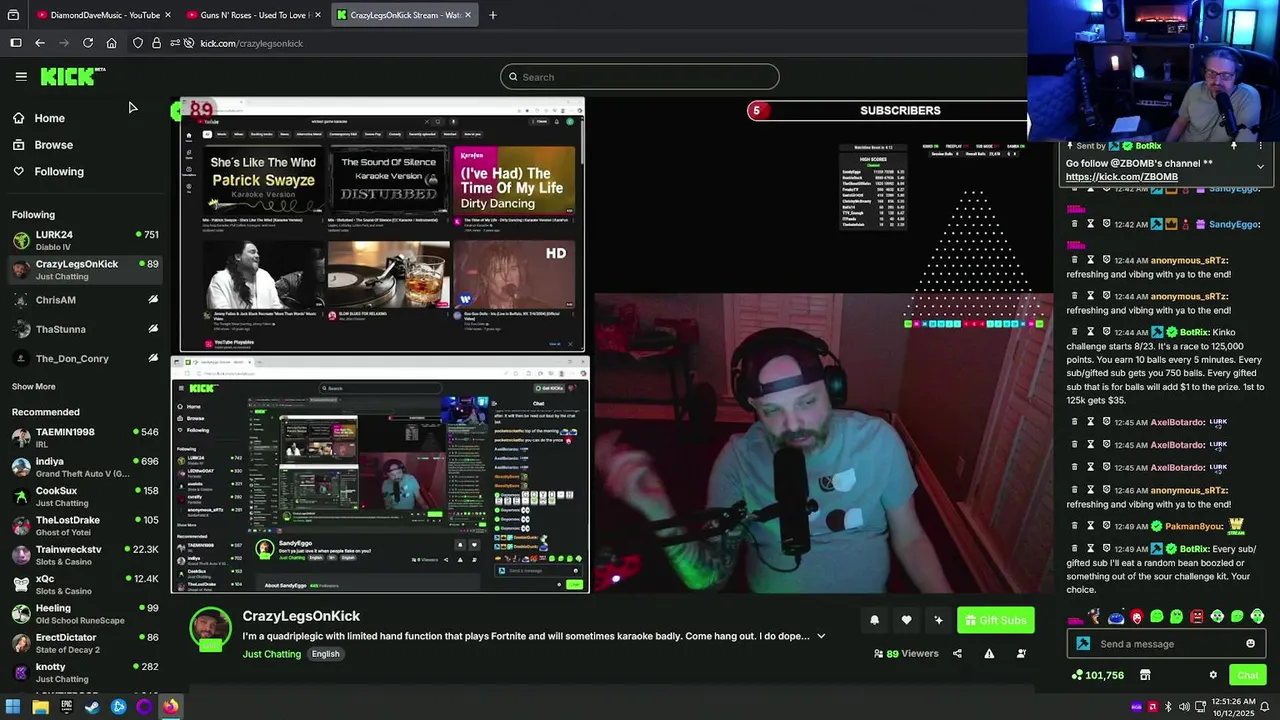The image size is (1280, 720).
Task: Click the Send a message chat field
Action: pyautogui.click(x=1166, y=644)
